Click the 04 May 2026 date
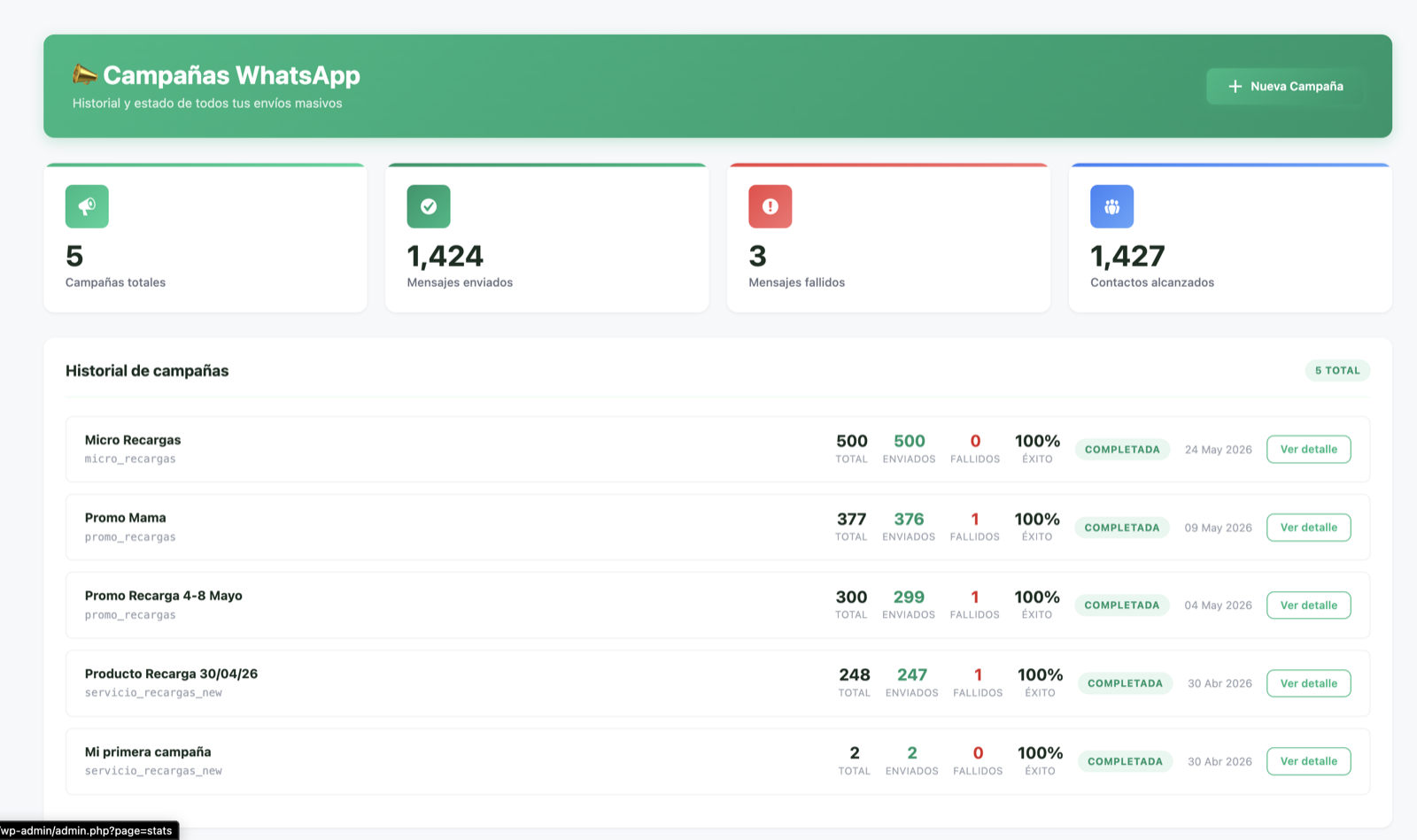 1219,605
